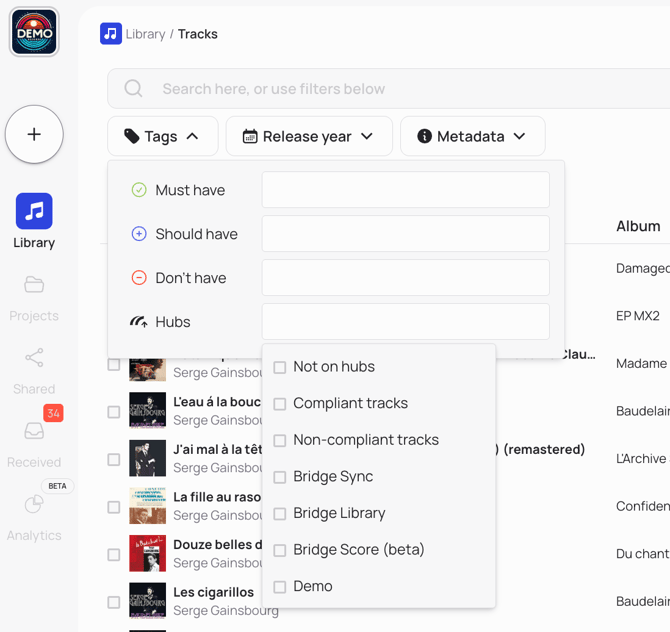
Task: Go to Library in the breadcrumb
Action: click(146, 34)
